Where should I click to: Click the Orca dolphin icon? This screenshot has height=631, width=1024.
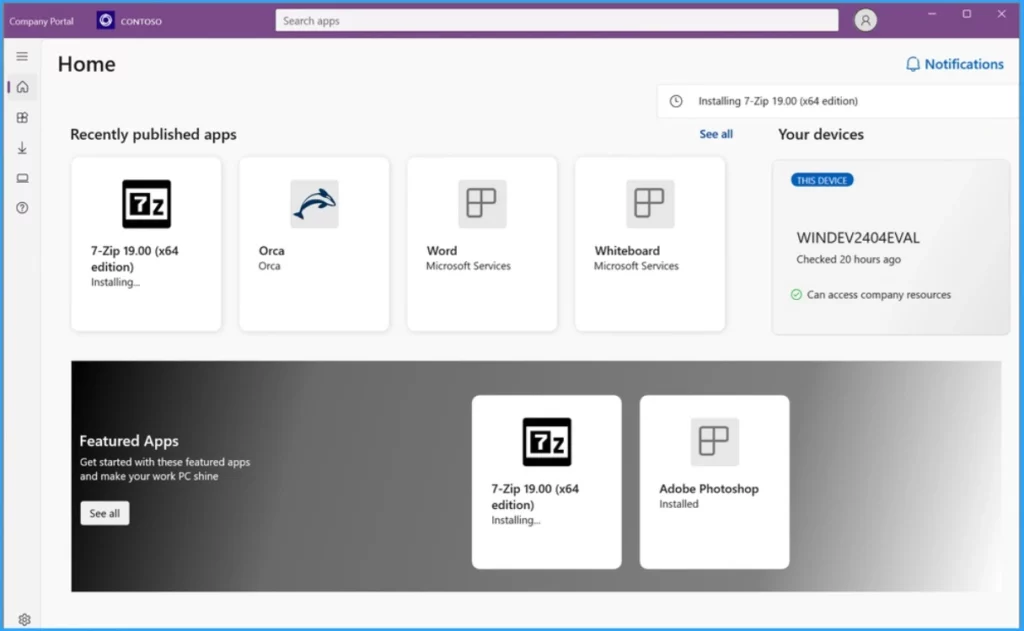tap(314, 204)
